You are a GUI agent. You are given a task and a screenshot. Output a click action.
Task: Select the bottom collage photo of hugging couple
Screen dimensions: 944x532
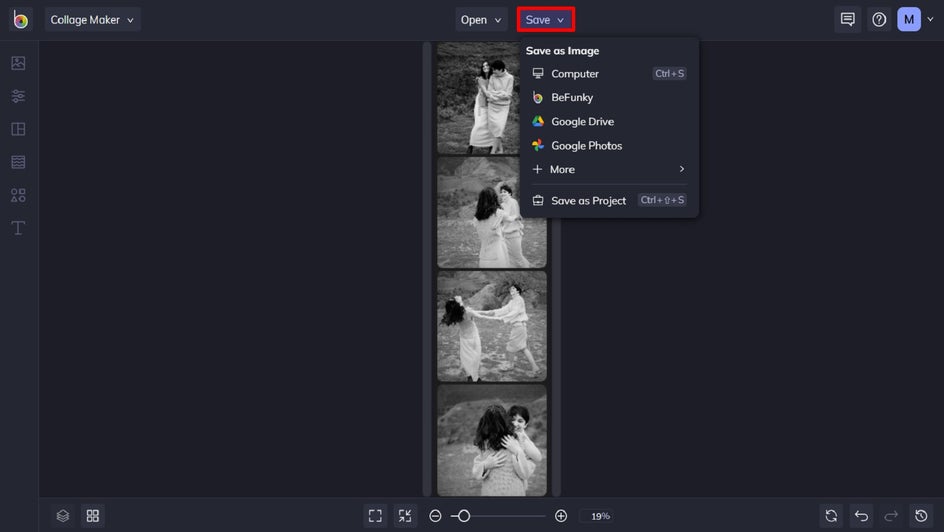[x=492, y=441]
